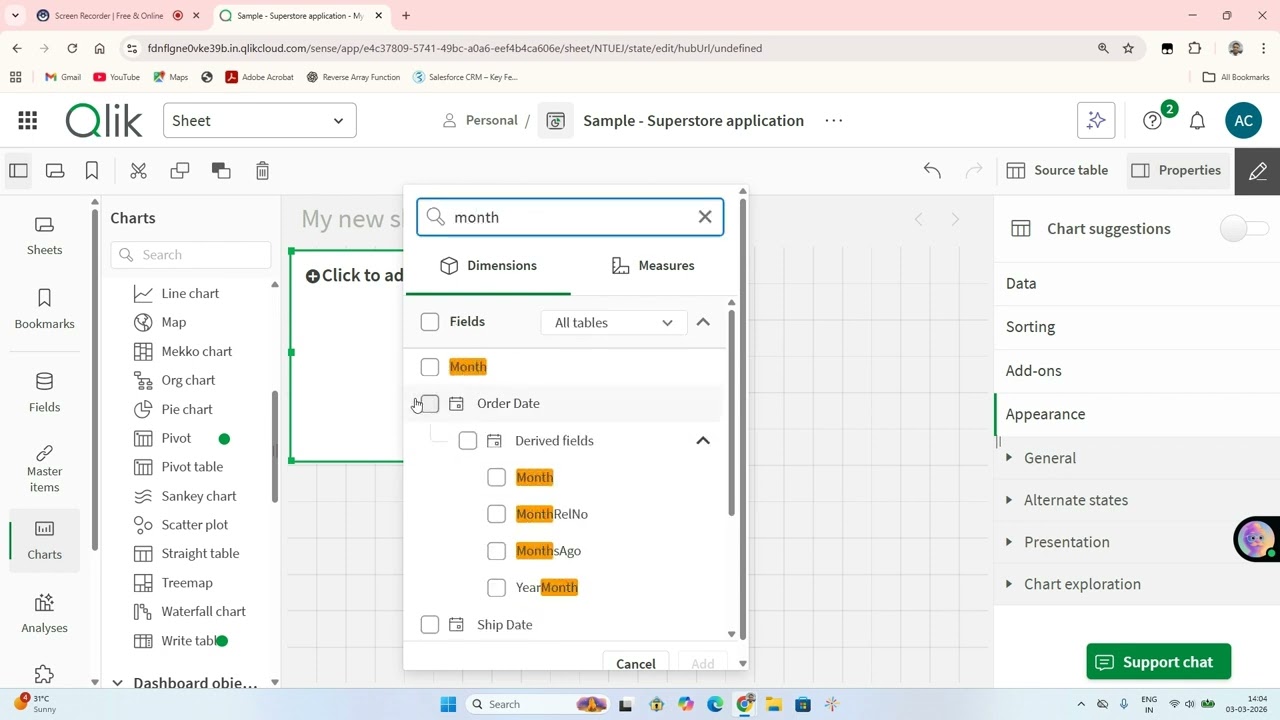Open the Sheets panel

click(44, 237)
